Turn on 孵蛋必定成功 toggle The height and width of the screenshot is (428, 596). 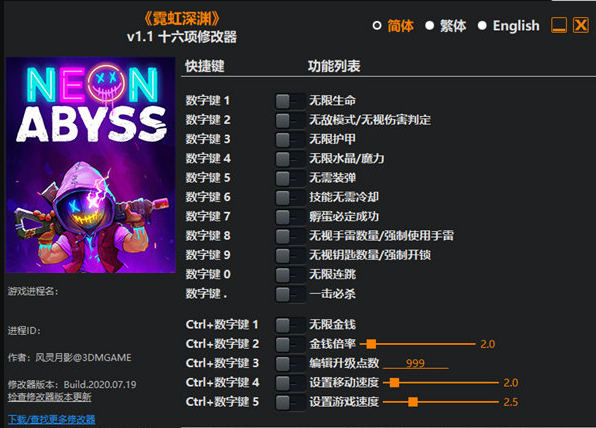[x=290, y=217]
